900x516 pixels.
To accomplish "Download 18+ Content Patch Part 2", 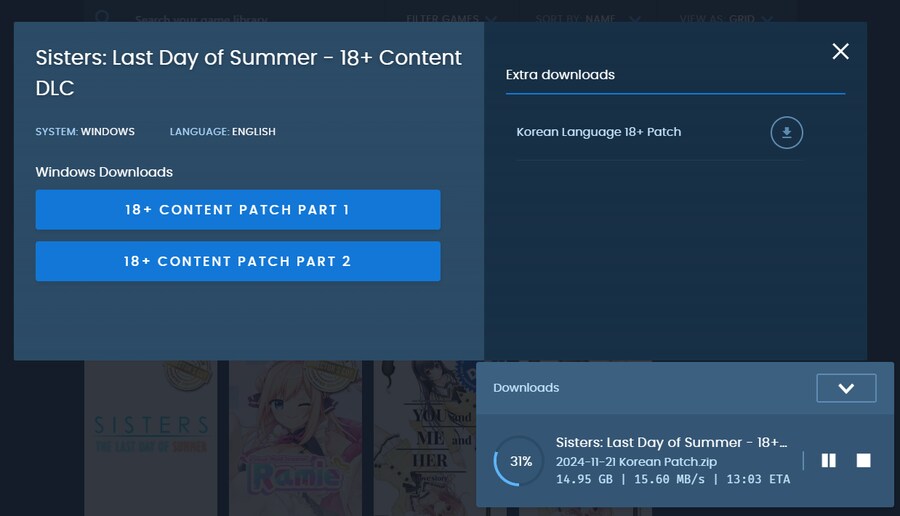I will [238, 261].
